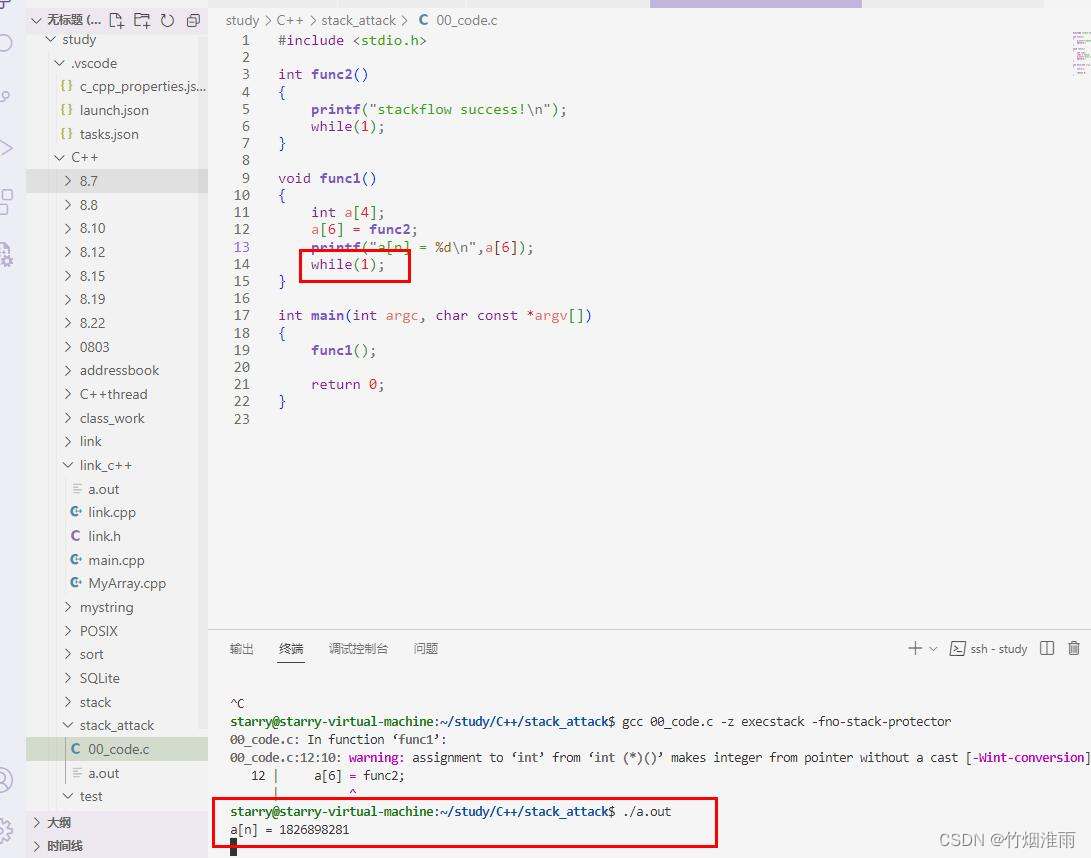Collapse the stack_attack folder

coord(117,725)
